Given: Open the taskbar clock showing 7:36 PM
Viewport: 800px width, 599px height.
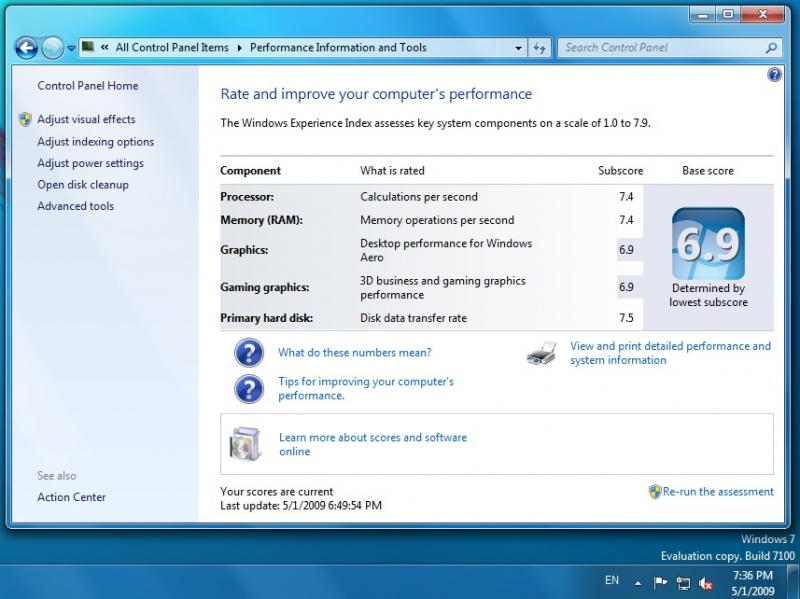Looking at the screenshot, I should tap(753, 583).
